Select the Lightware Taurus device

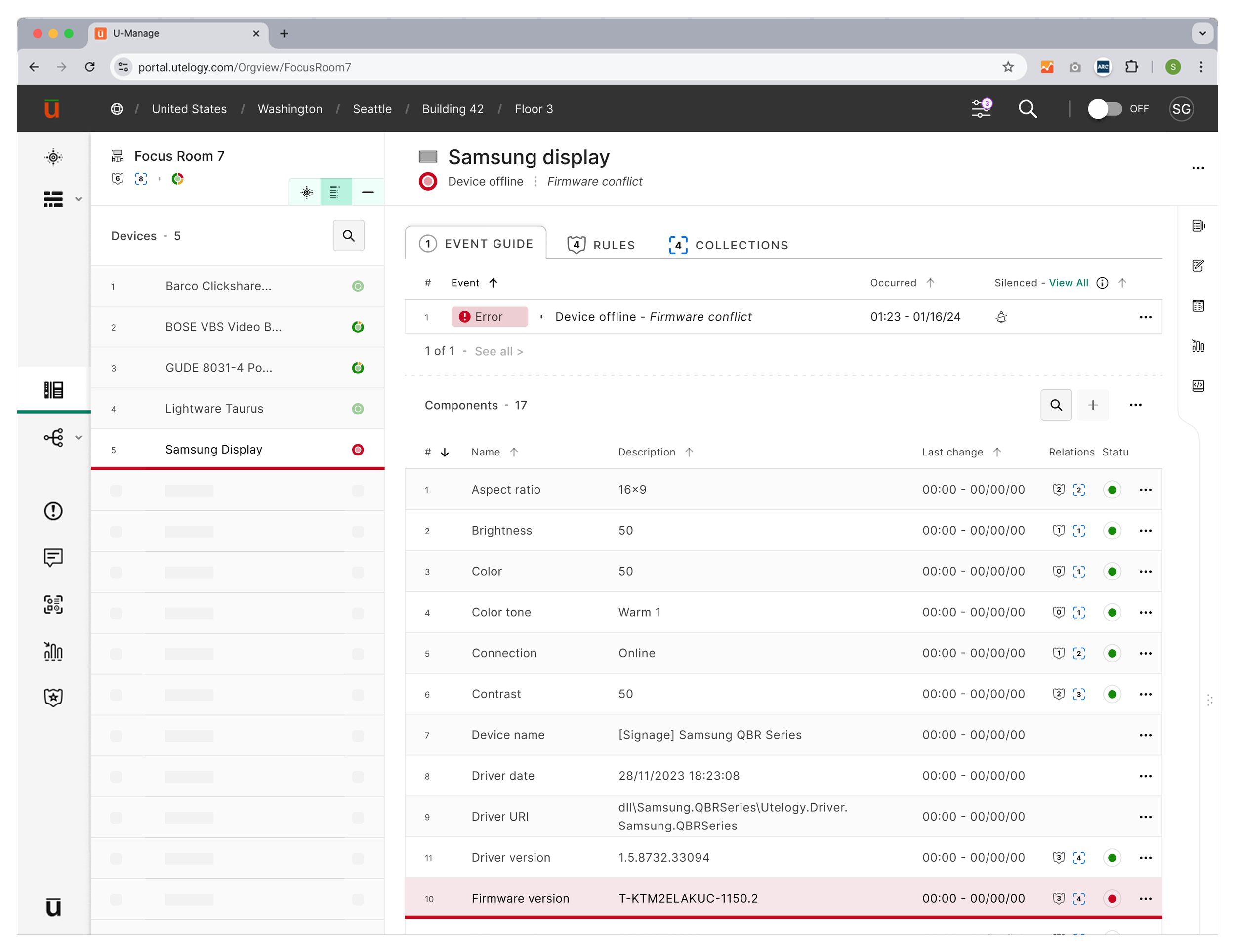(214, 409)
